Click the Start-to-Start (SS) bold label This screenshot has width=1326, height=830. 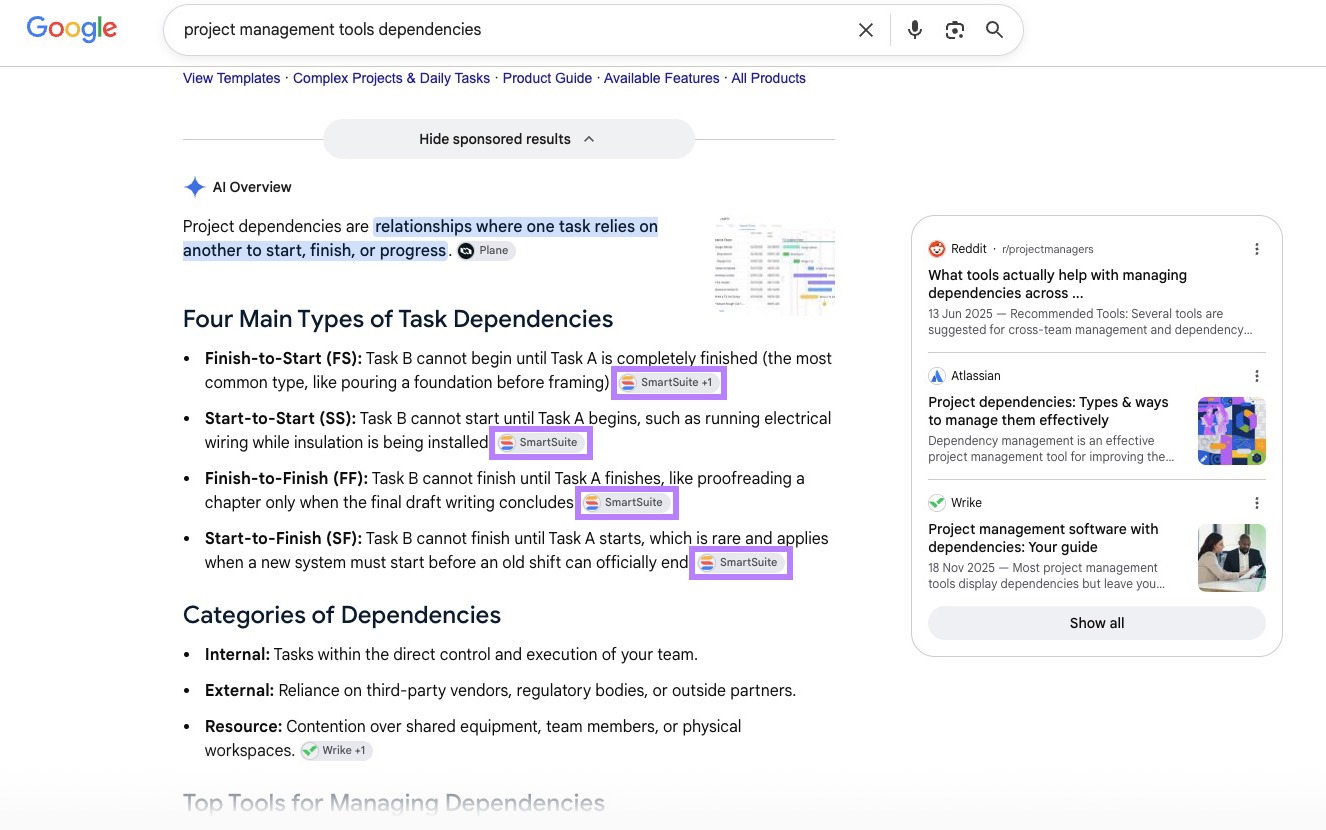281,418
